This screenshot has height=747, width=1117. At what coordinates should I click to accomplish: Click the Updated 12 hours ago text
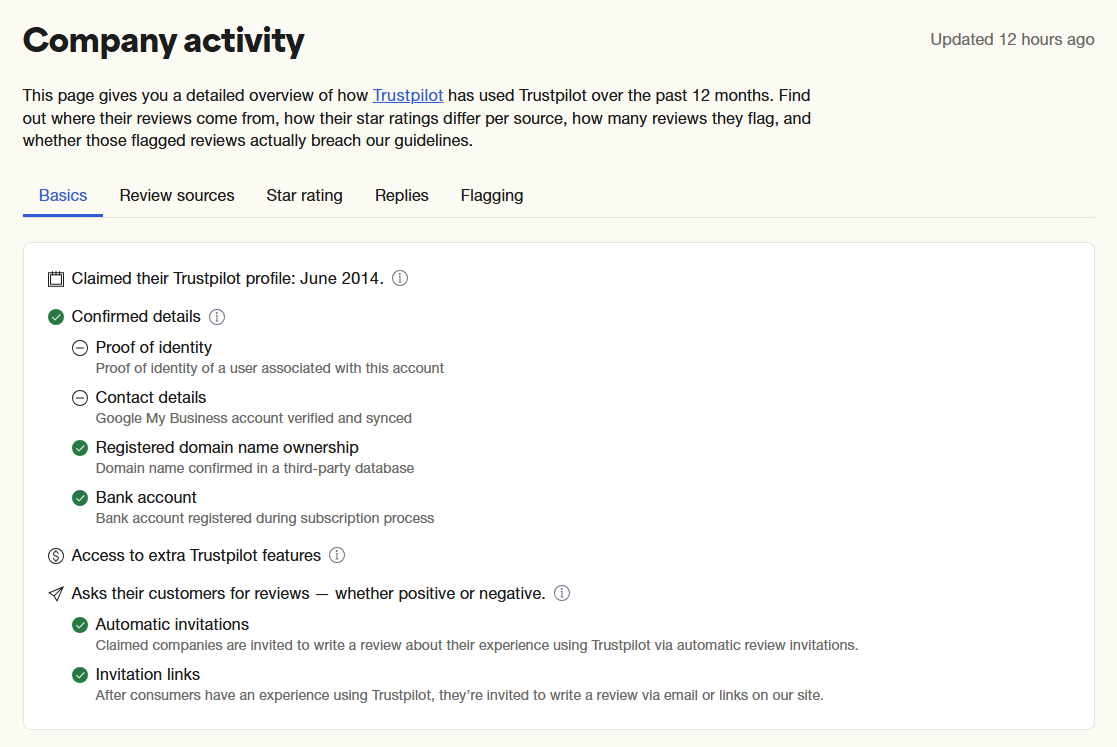[1011, 39]
